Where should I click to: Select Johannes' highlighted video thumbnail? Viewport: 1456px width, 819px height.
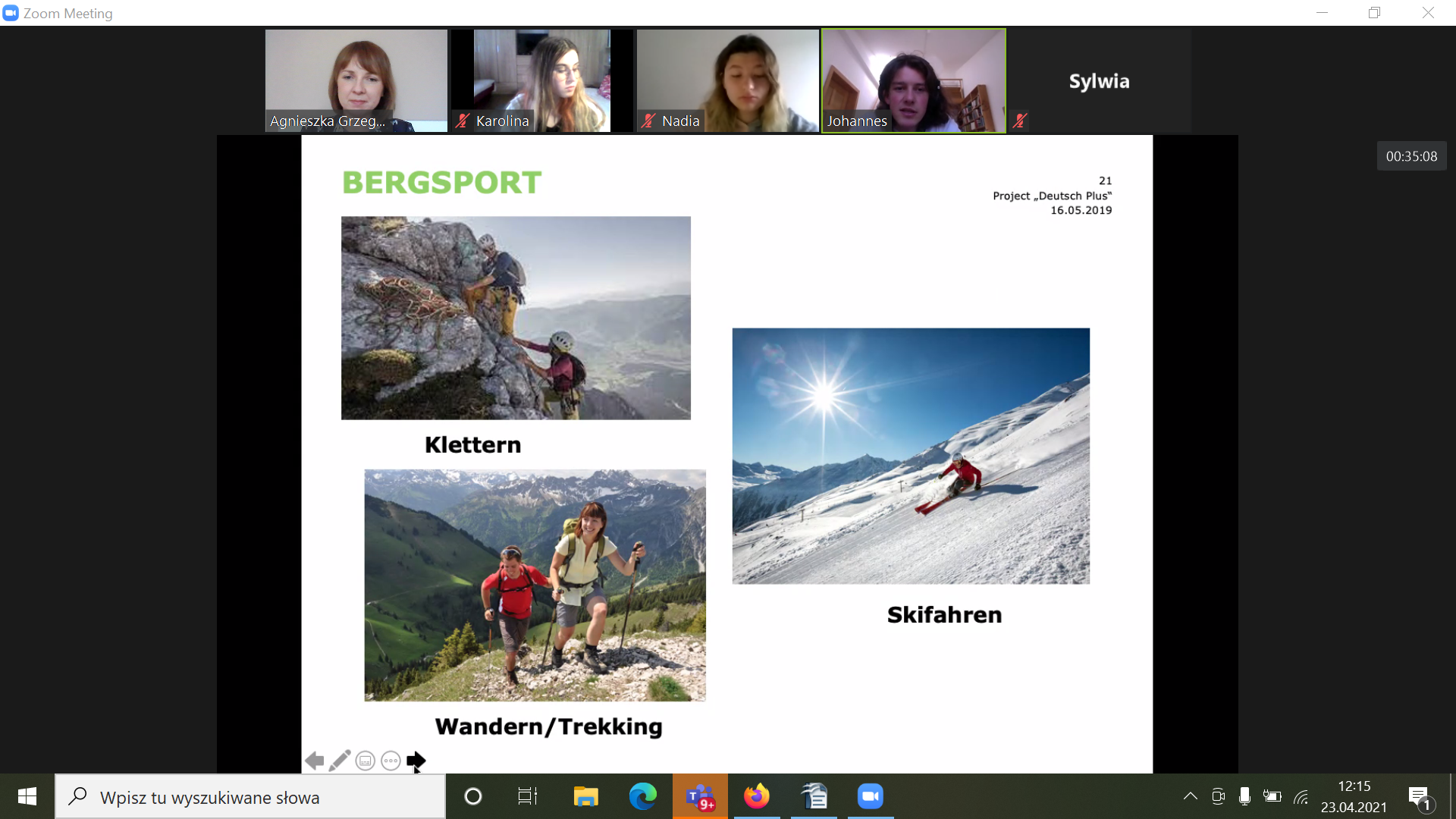tap(914, 81)
